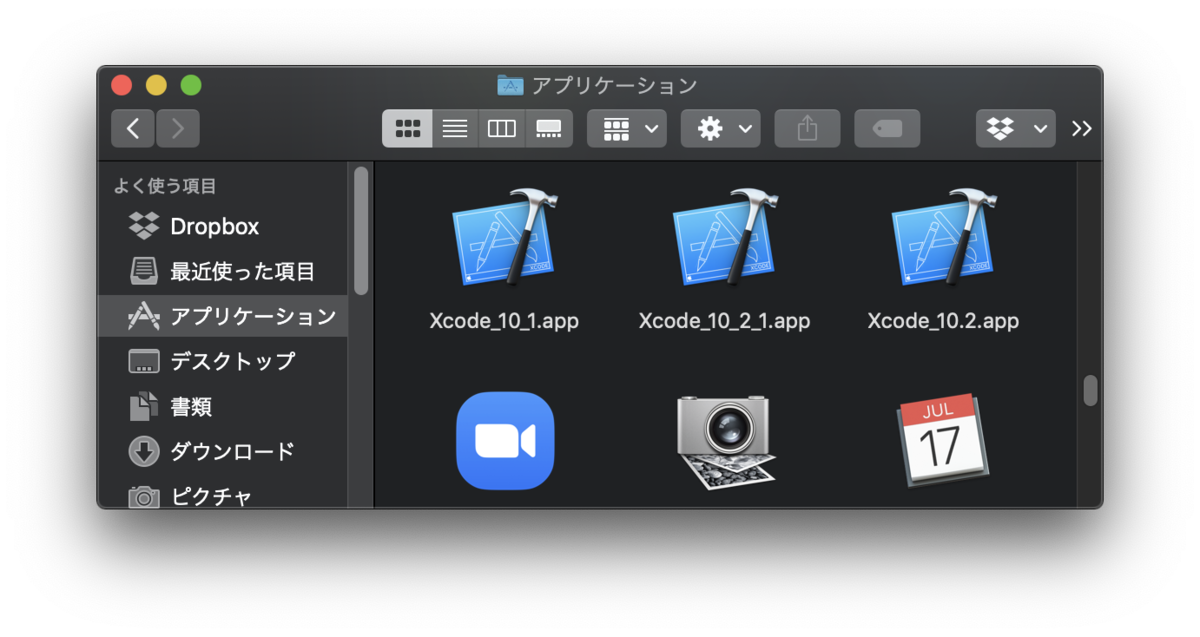Image resolution: width=1200 pixels, height=637 pixels.
Task: Go forward with the right chevron button
Action: [x=178, y=128]
